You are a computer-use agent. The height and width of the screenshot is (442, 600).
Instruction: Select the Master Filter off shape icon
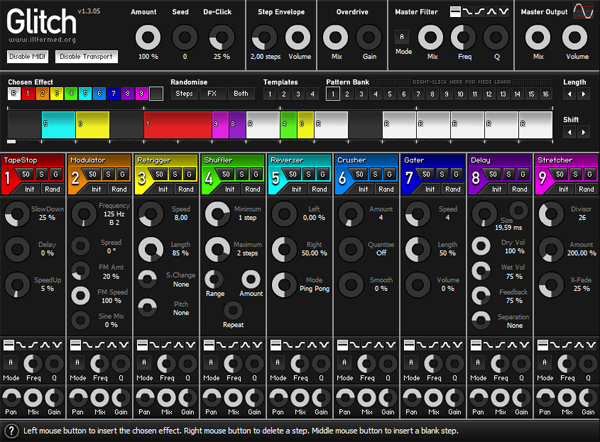tap(455, 12)
